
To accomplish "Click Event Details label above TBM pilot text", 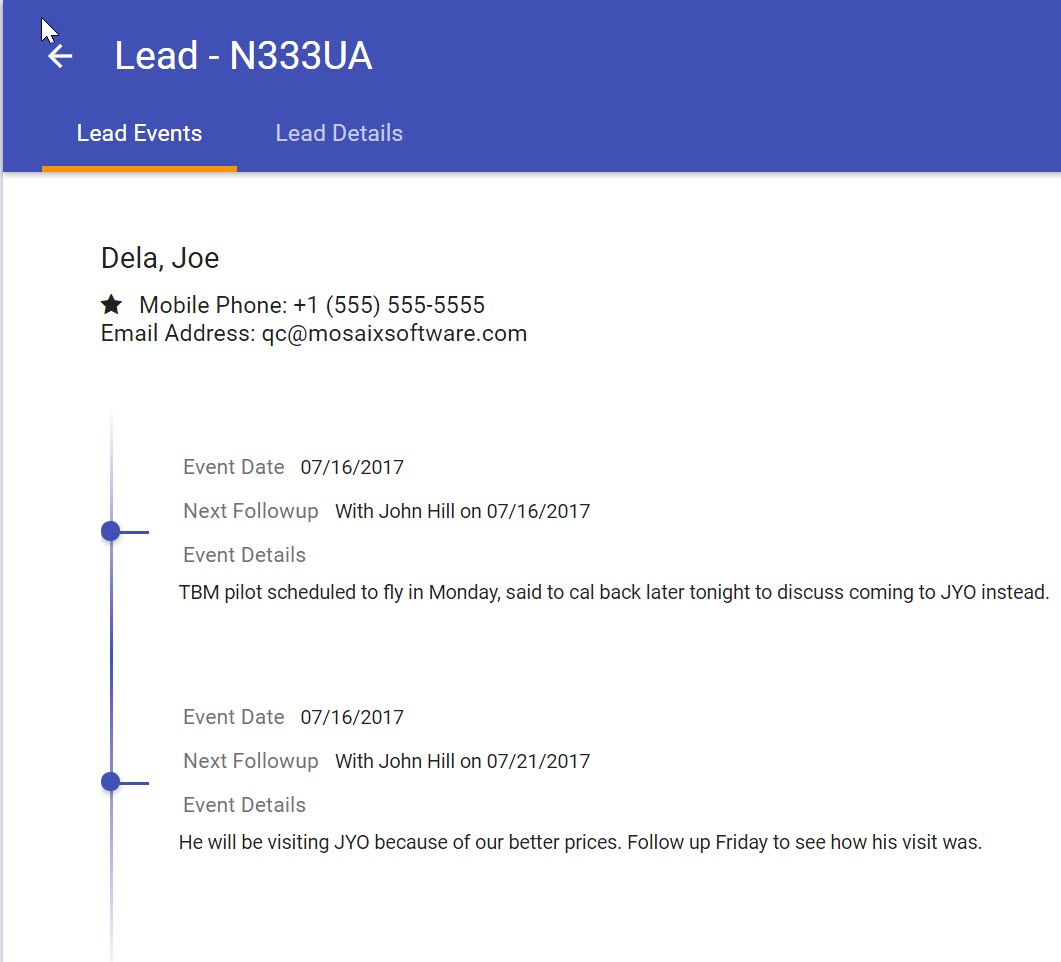I will [x=244, y=555].
